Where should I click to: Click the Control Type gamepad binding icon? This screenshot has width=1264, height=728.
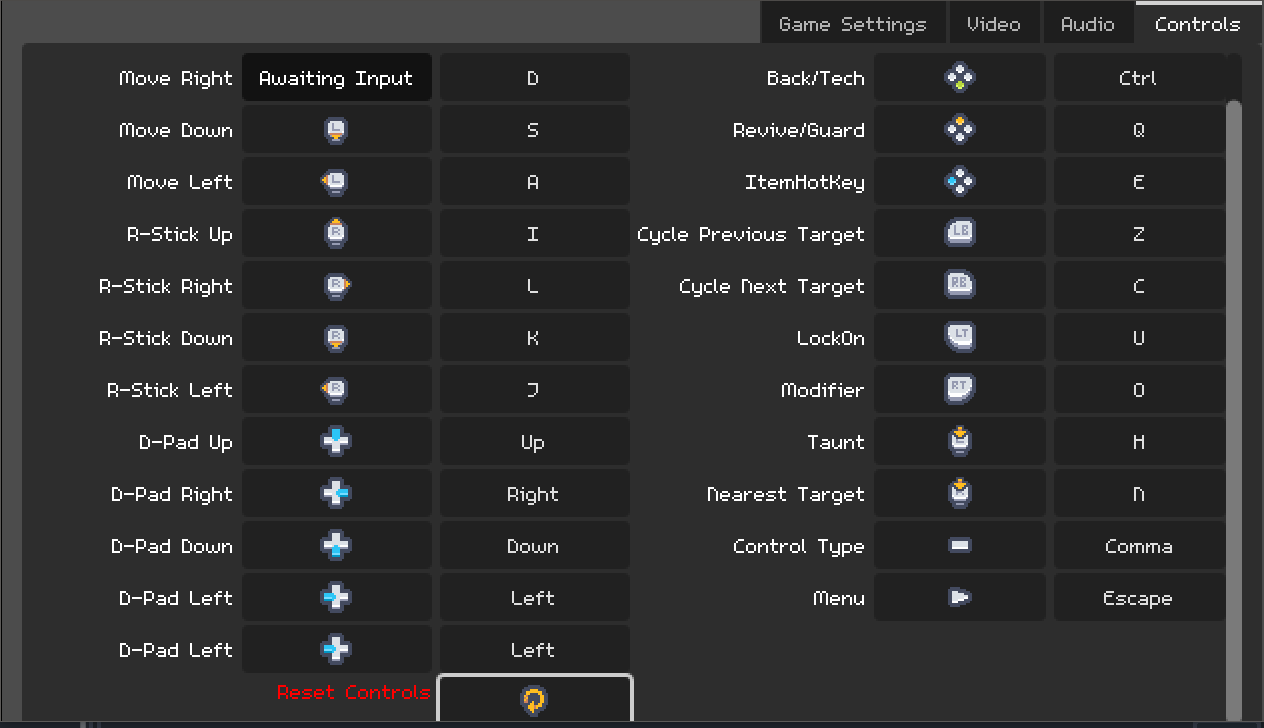[960, 546]
